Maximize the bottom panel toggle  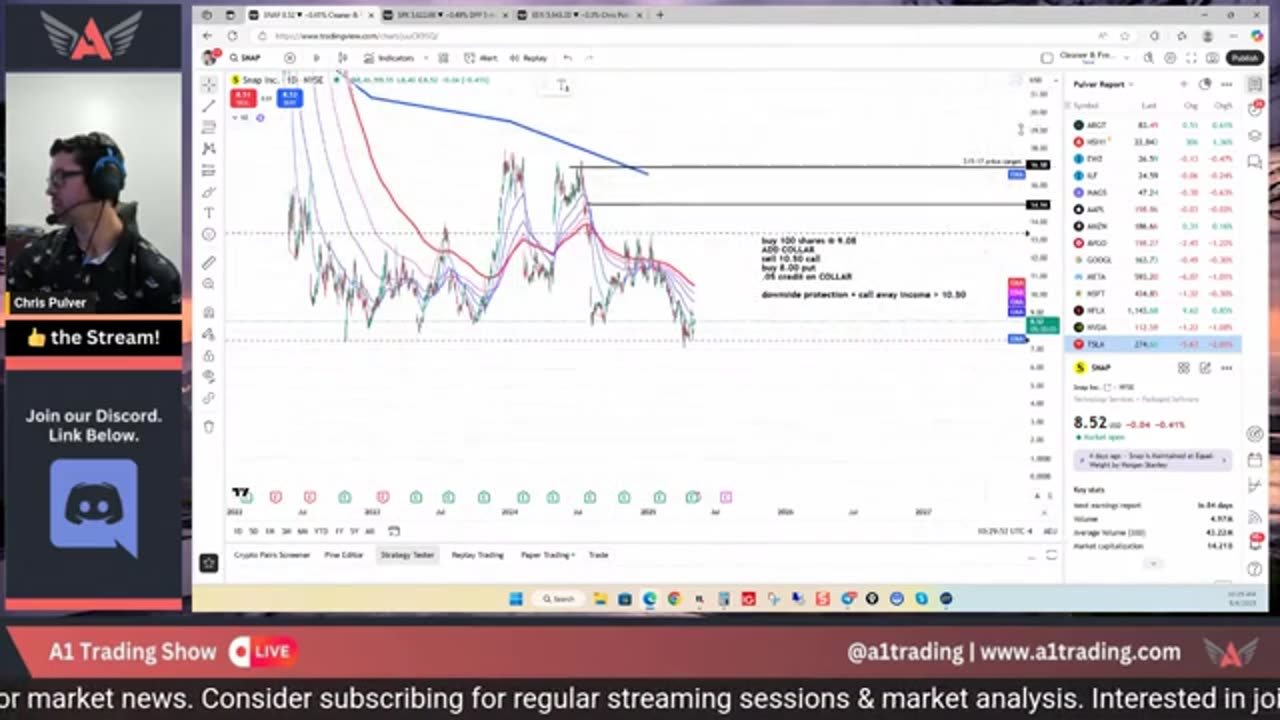[1050, 555]
